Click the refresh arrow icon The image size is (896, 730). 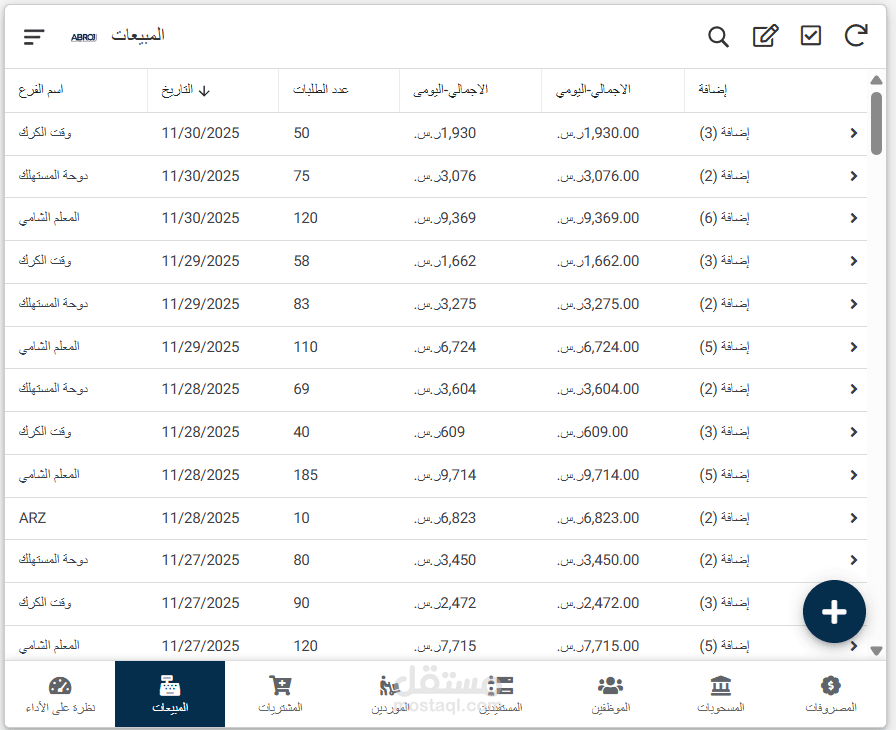tap(855, 35)
